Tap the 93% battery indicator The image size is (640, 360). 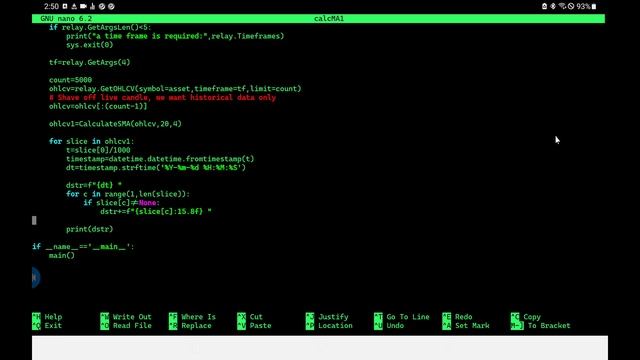(x=587, y=7)
